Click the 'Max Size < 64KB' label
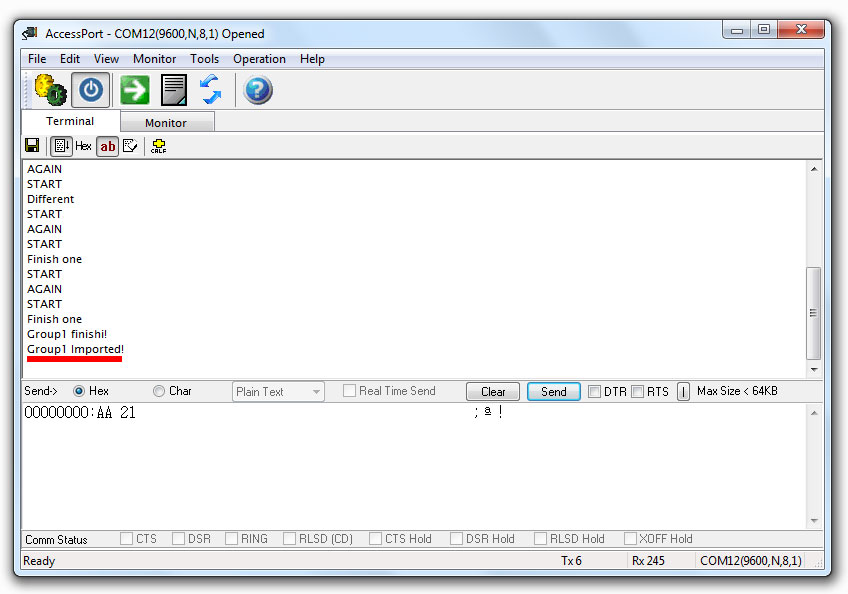The width and height of the screenshot is (848, 594). (x=737, y=391)
